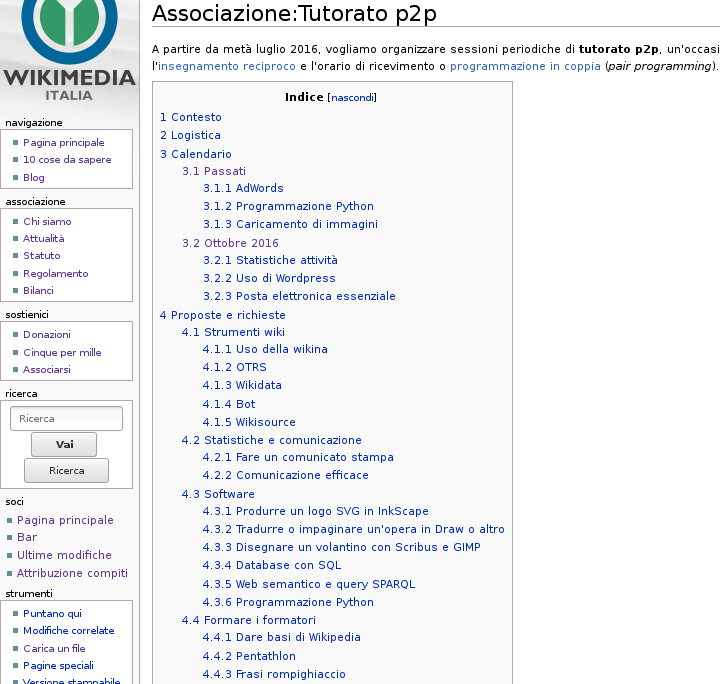
Task: Select Statuto in the associazione menu
Action: (42, 256)
